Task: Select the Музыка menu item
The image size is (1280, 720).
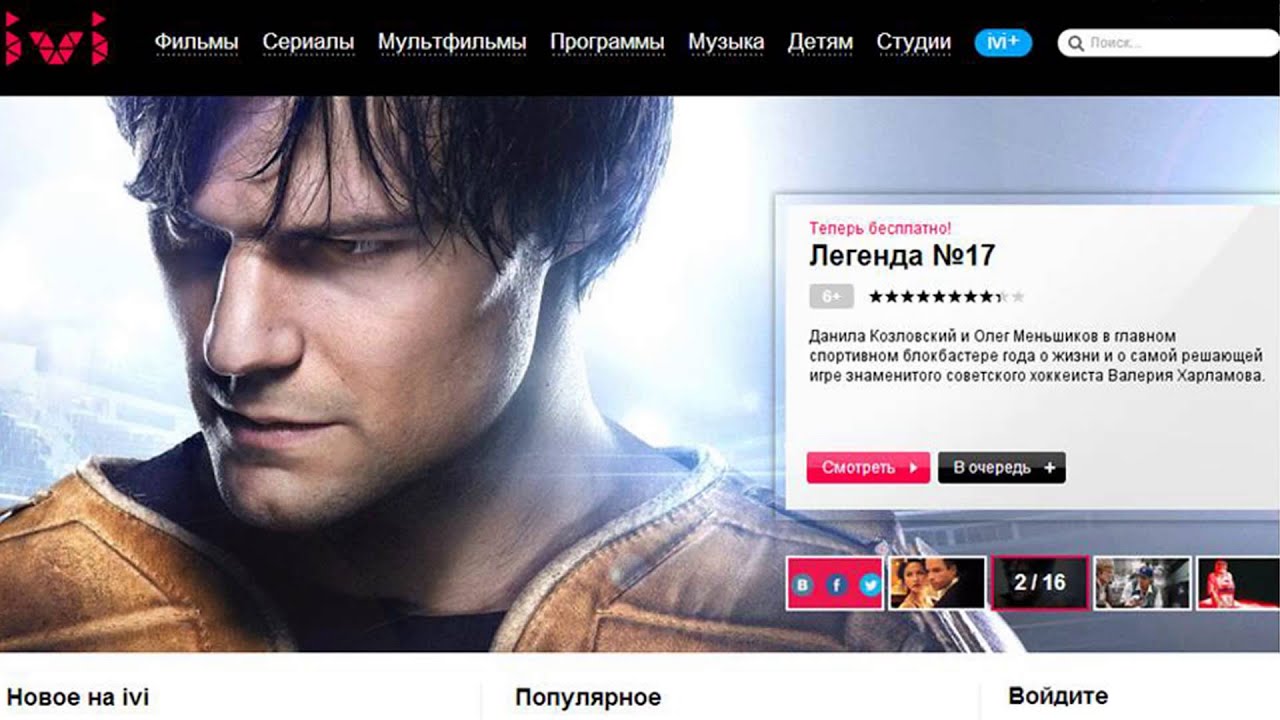Action: click(x=726, y=43)
